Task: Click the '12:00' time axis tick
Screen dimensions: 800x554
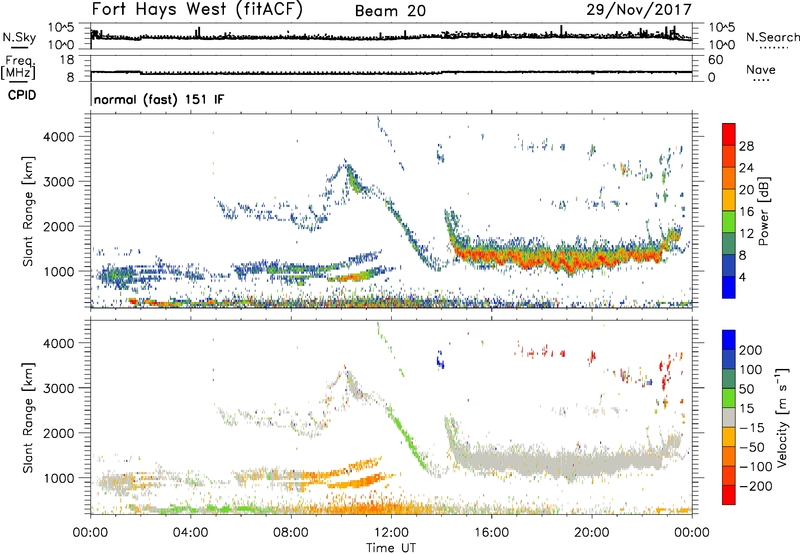Action: (391, 533)
